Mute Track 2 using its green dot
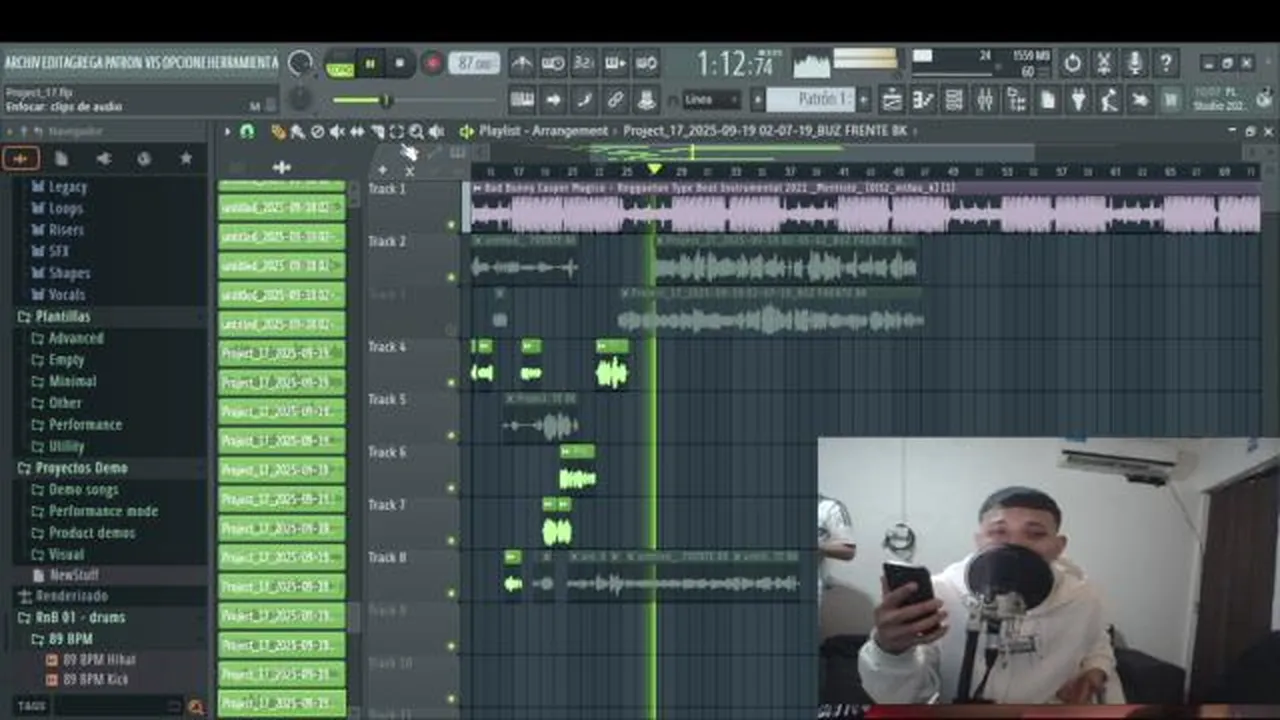 (452, 278)
